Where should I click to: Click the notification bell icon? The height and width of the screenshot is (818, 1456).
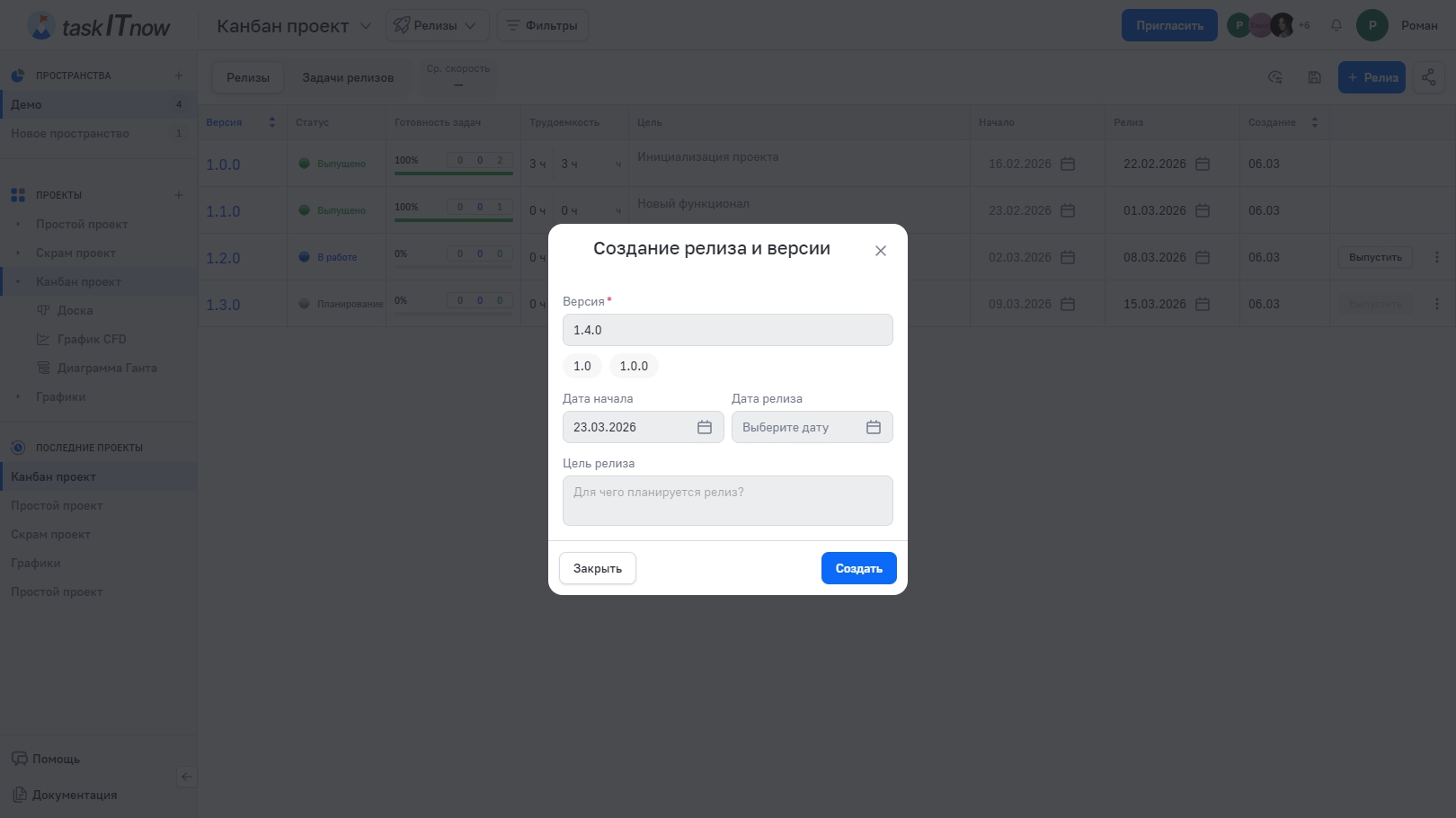pyautogui.click(x=1336, y=25)
